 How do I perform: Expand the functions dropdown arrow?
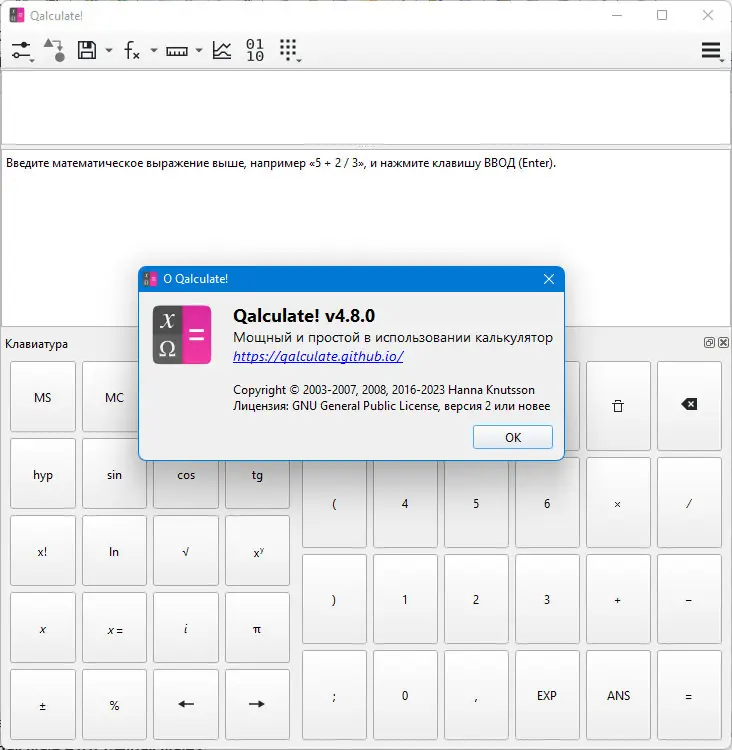click(x=154, y=50)
